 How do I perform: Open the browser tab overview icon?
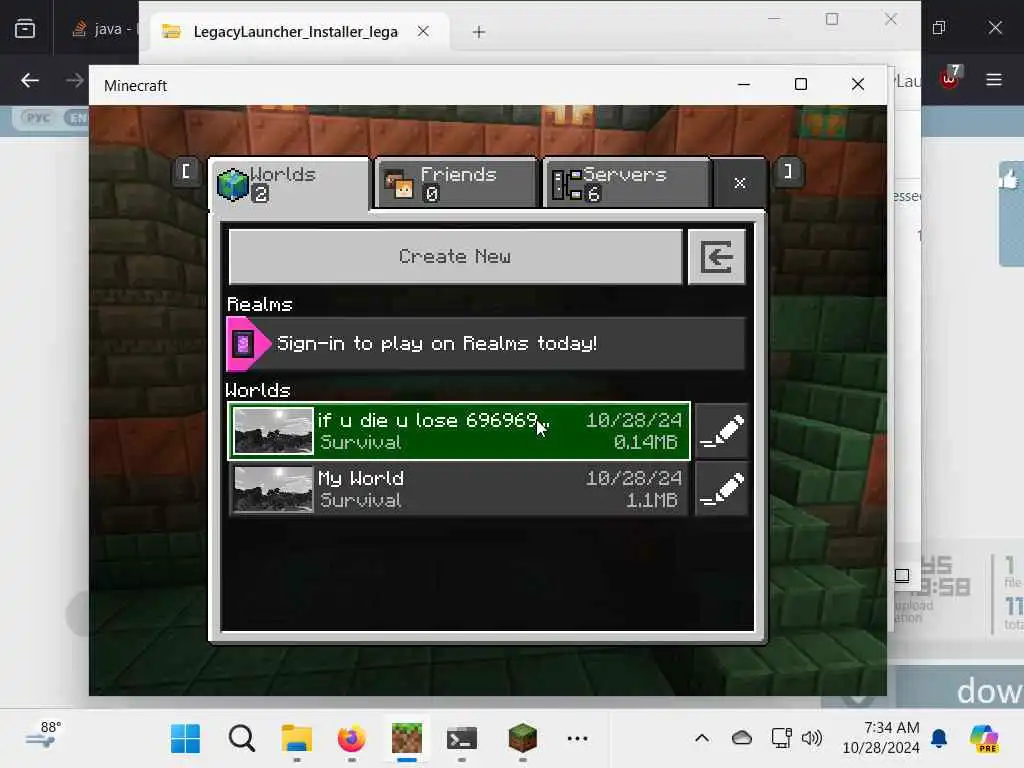click(25, 29)
